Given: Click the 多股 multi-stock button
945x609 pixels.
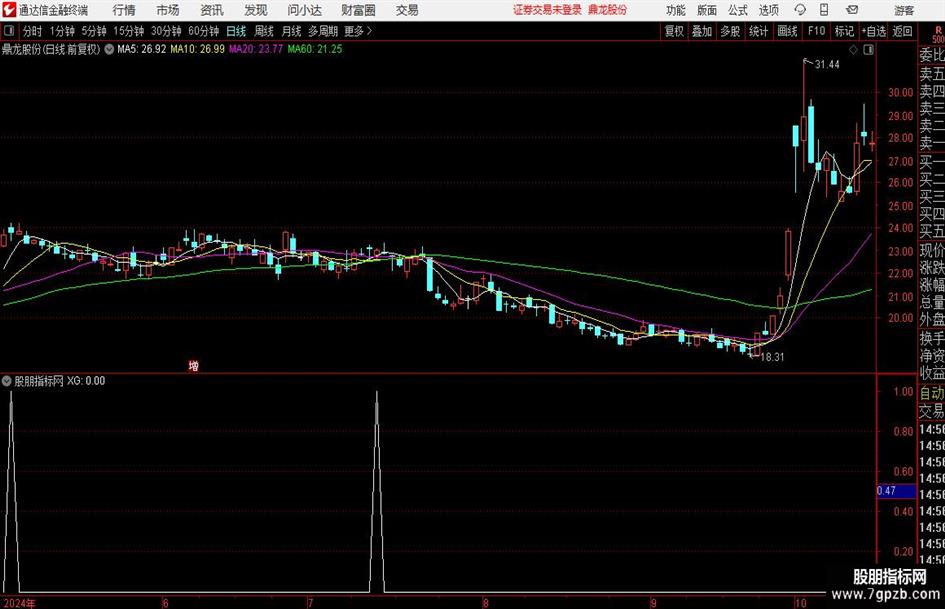Looking at the screenshot, I should (x=730, y=31).
